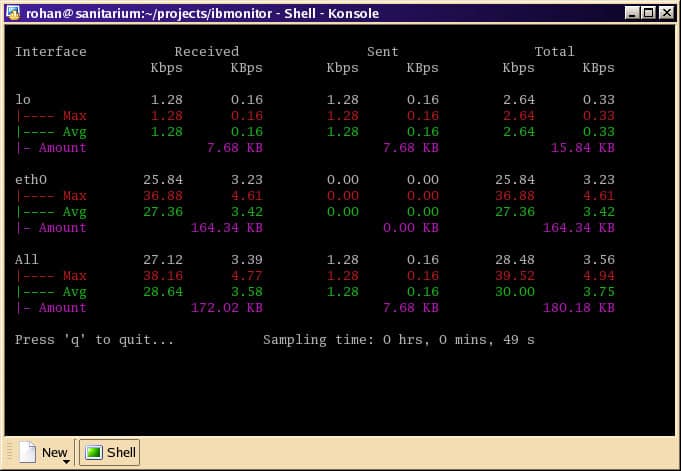Expand the New session dropdown arrow
681x471 pixels.
(66, 461)
